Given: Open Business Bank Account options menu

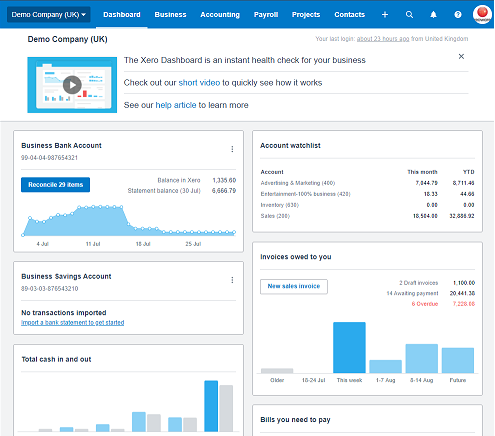Looking at the screenshot, I should click(x=232, y=149).
